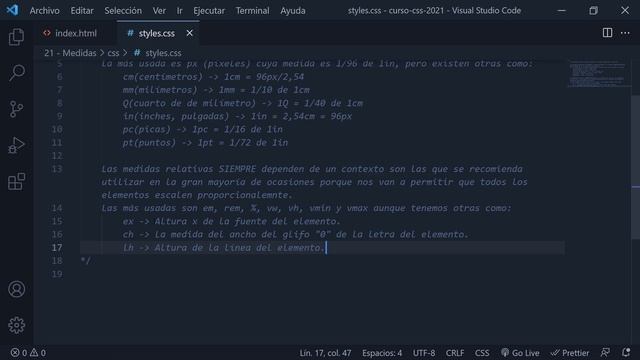Open the notifications bell
This screenshot has width=640, height=360.
click(x=626, y=352)
